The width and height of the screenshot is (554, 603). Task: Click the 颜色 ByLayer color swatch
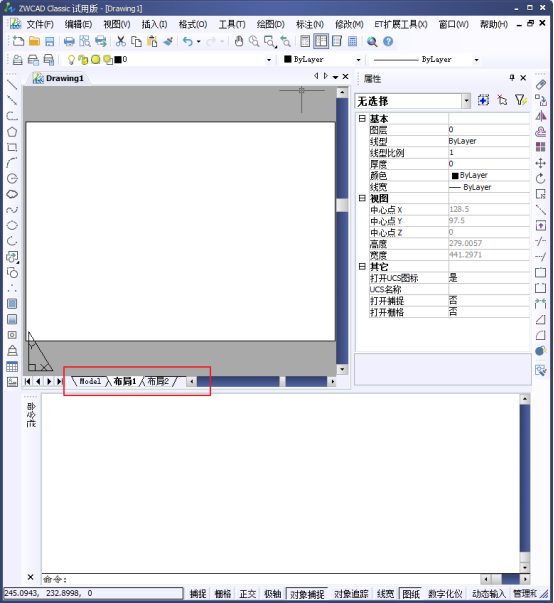point(455,176)
